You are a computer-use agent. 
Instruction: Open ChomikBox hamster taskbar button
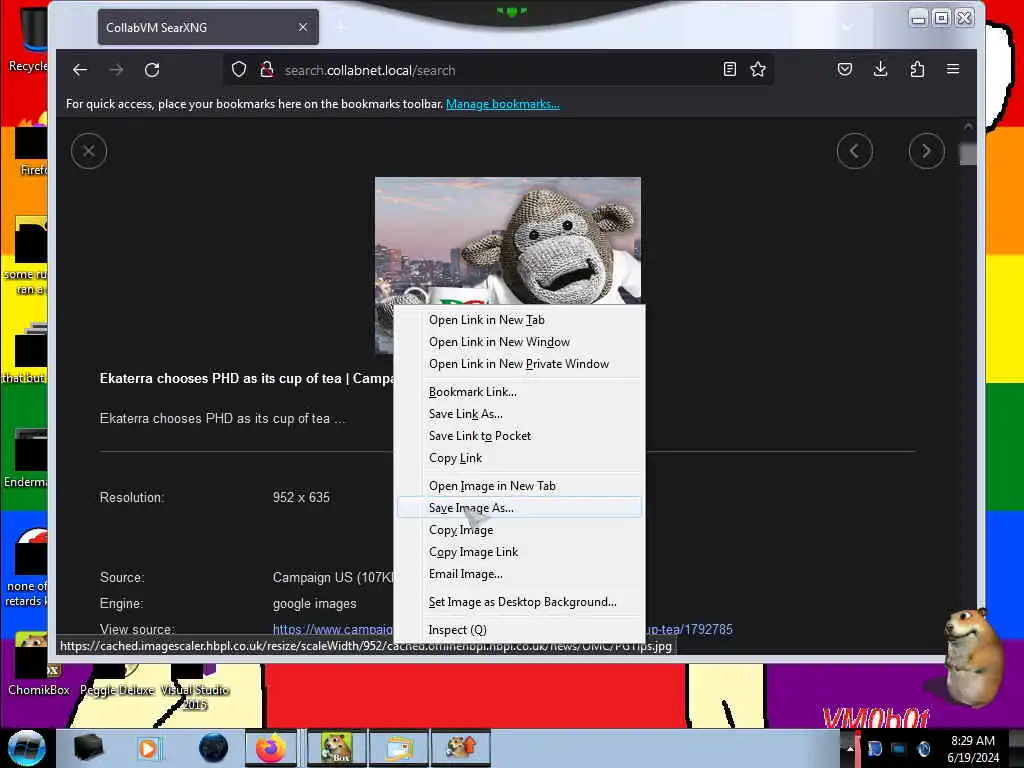[x=336, y=748]
